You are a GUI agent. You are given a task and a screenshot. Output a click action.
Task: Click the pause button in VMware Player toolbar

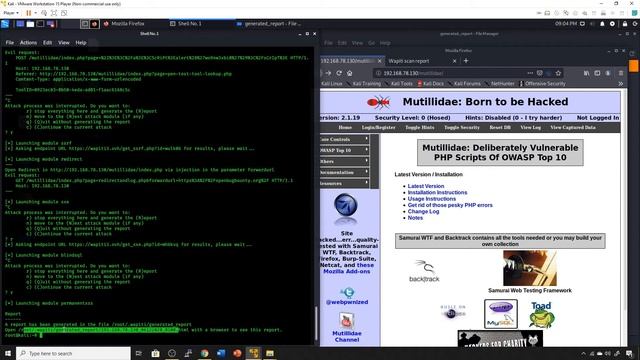(29, 13)
